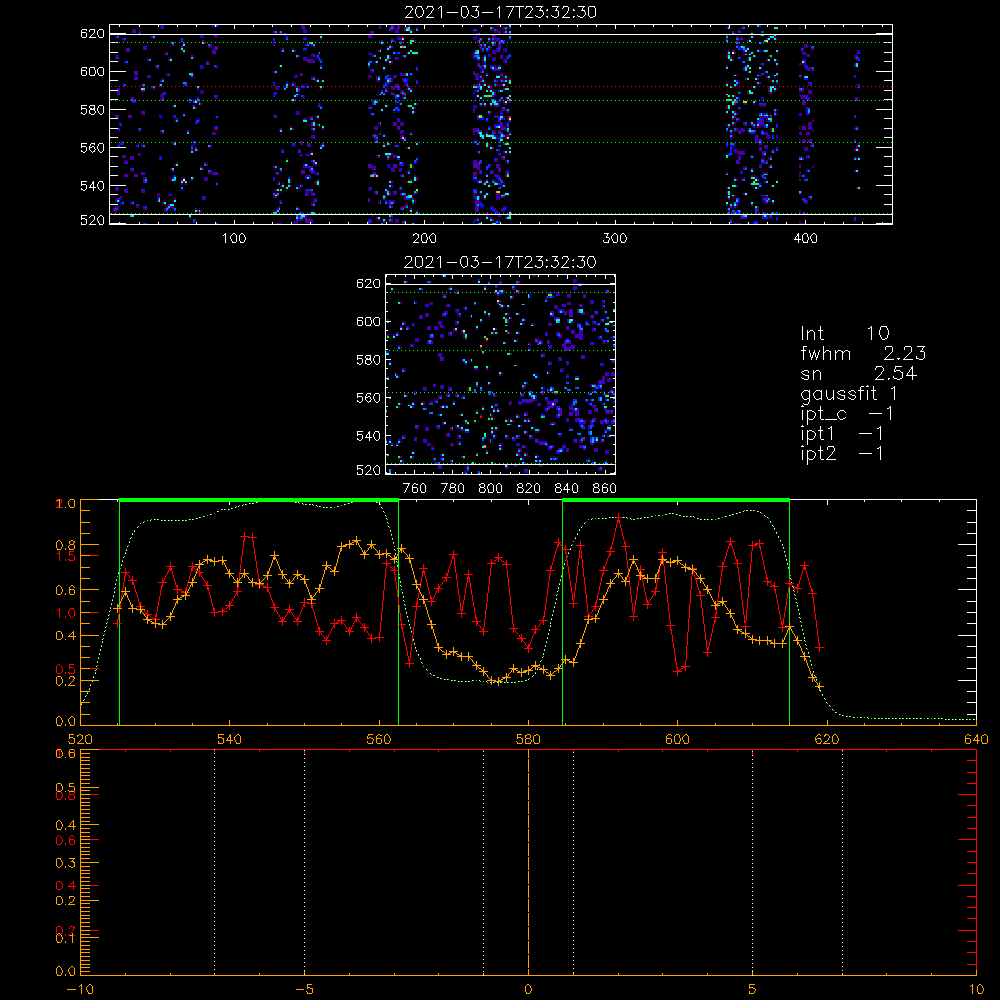Click the orange zero line in bottom plot
1000x1000 pixels.
pos(528,862)
